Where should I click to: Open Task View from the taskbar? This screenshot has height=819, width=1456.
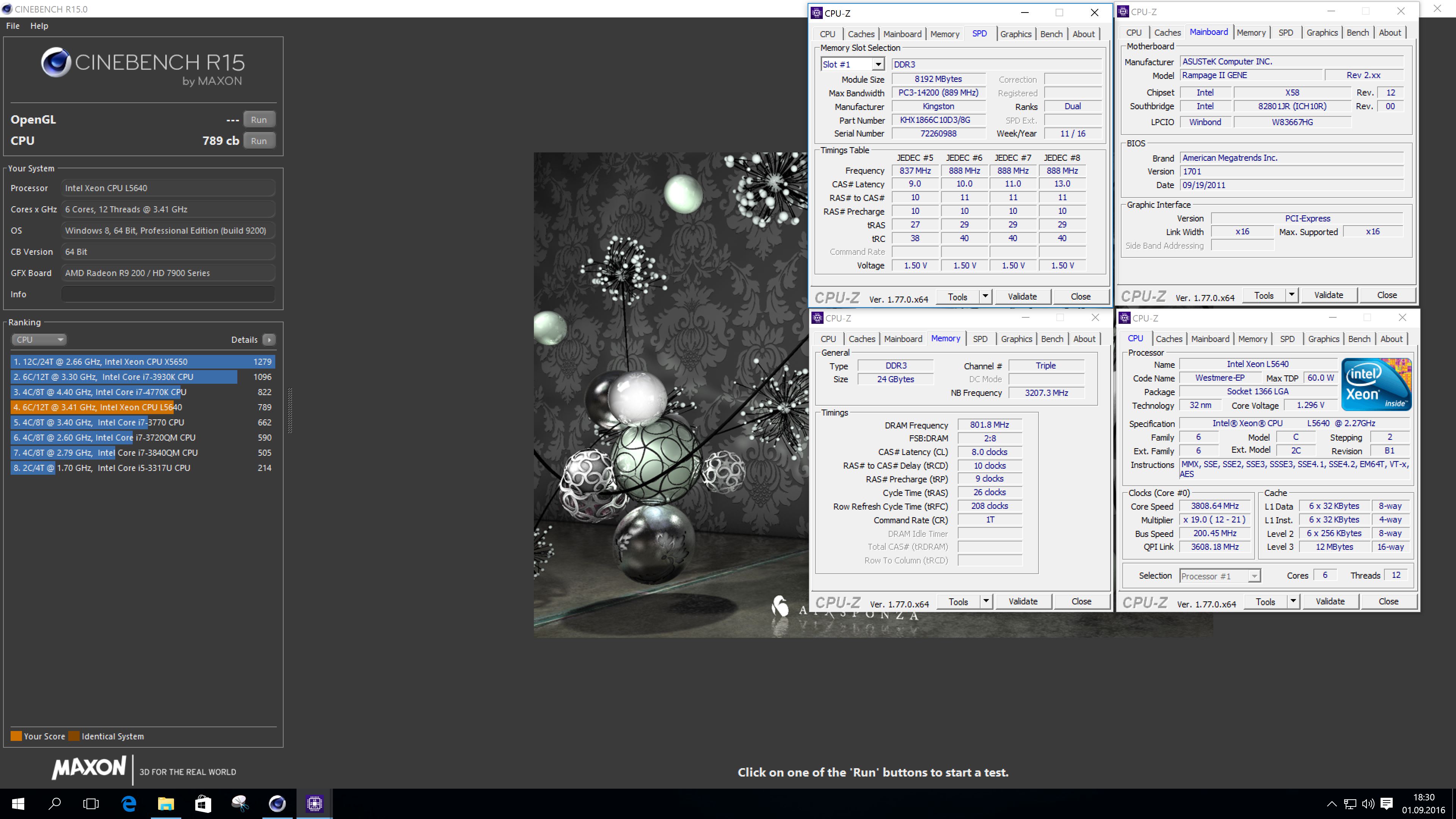click(91, 803)
